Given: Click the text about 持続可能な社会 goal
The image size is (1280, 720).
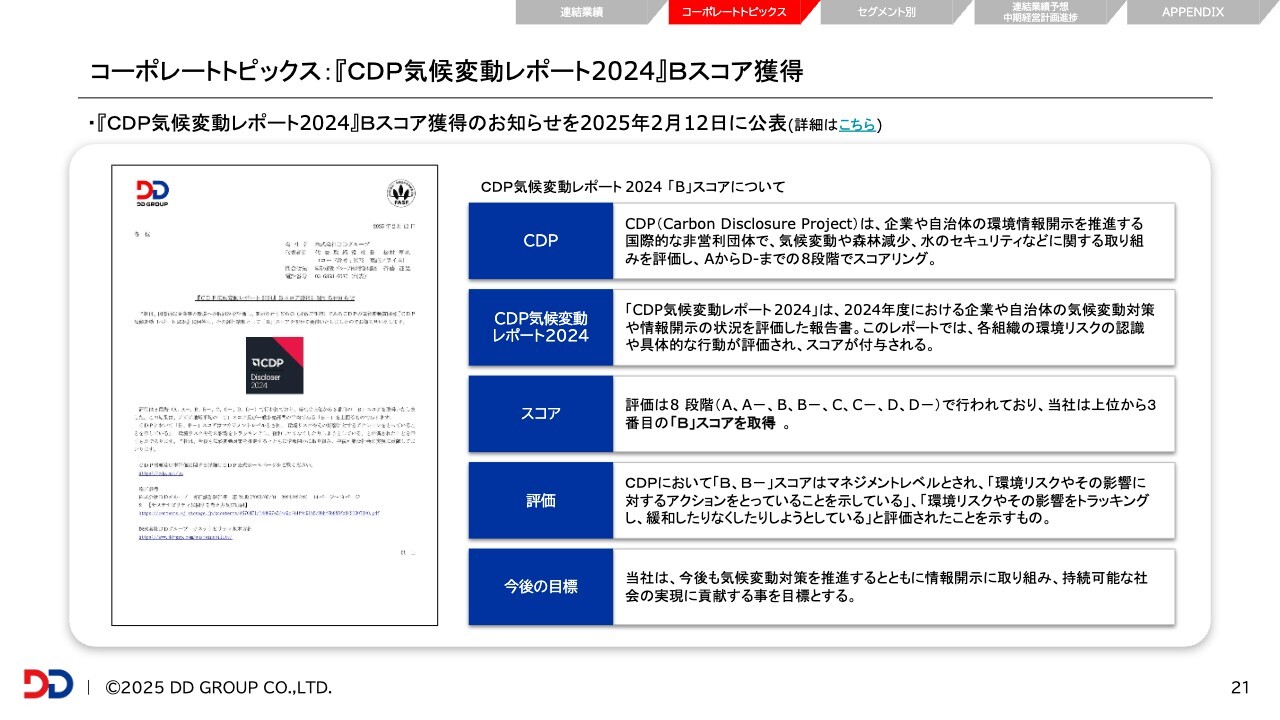Looking at the screenshot, I should (886, 587).
